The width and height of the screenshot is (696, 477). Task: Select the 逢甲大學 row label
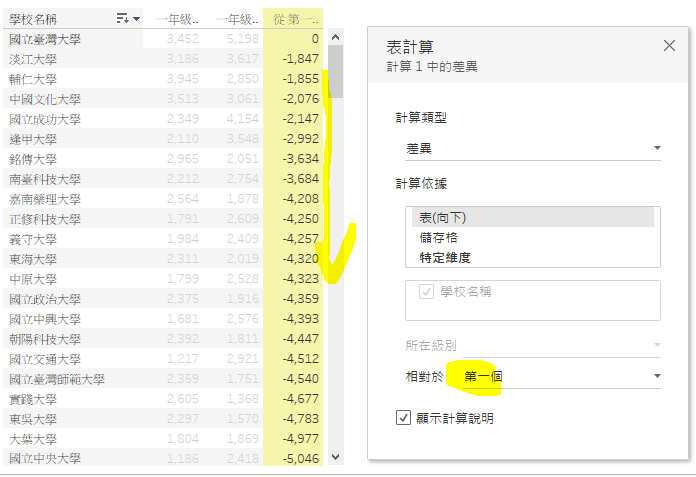click(x=33, y=139)
